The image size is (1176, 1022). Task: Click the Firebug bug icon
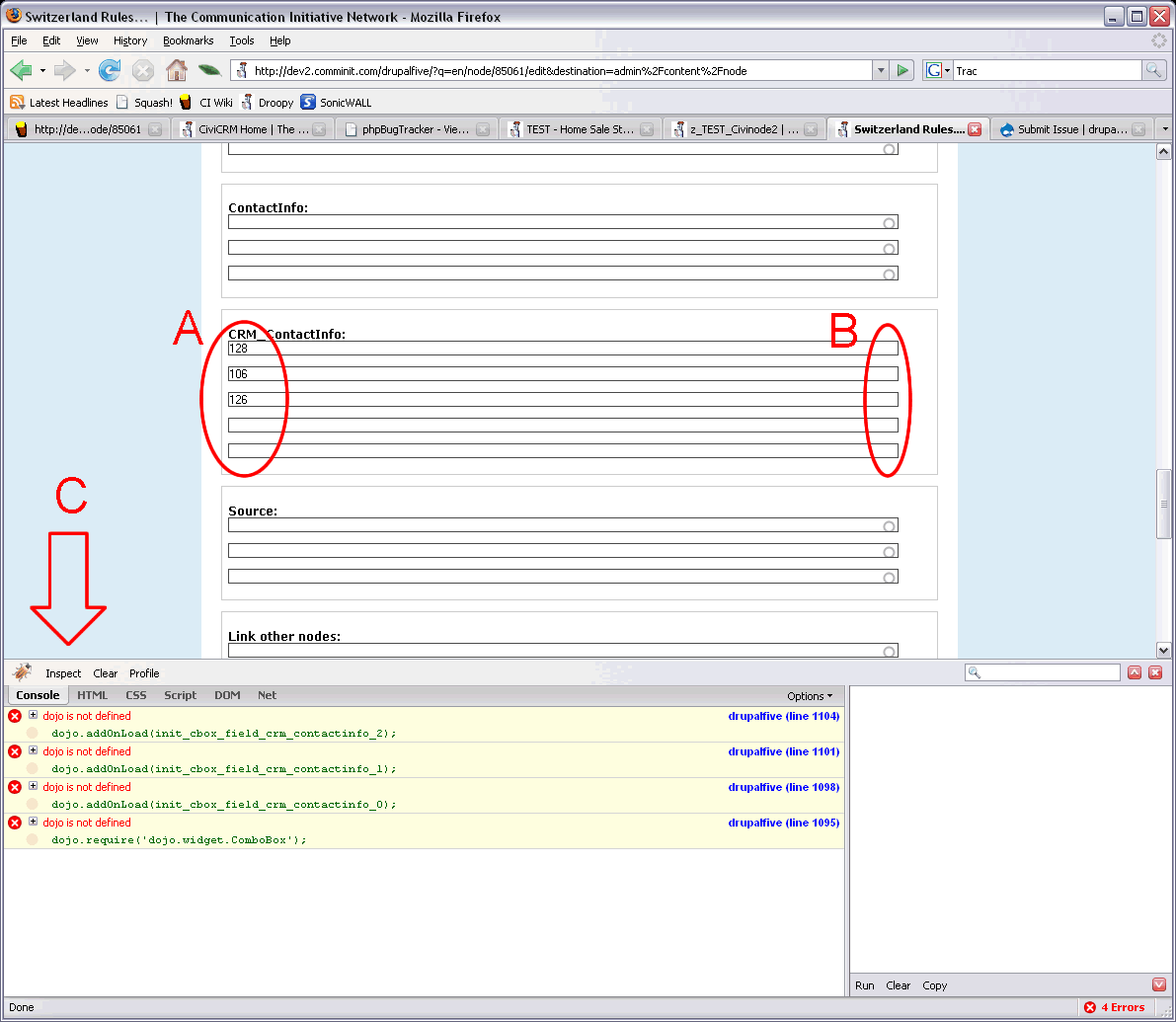point(23,671)
